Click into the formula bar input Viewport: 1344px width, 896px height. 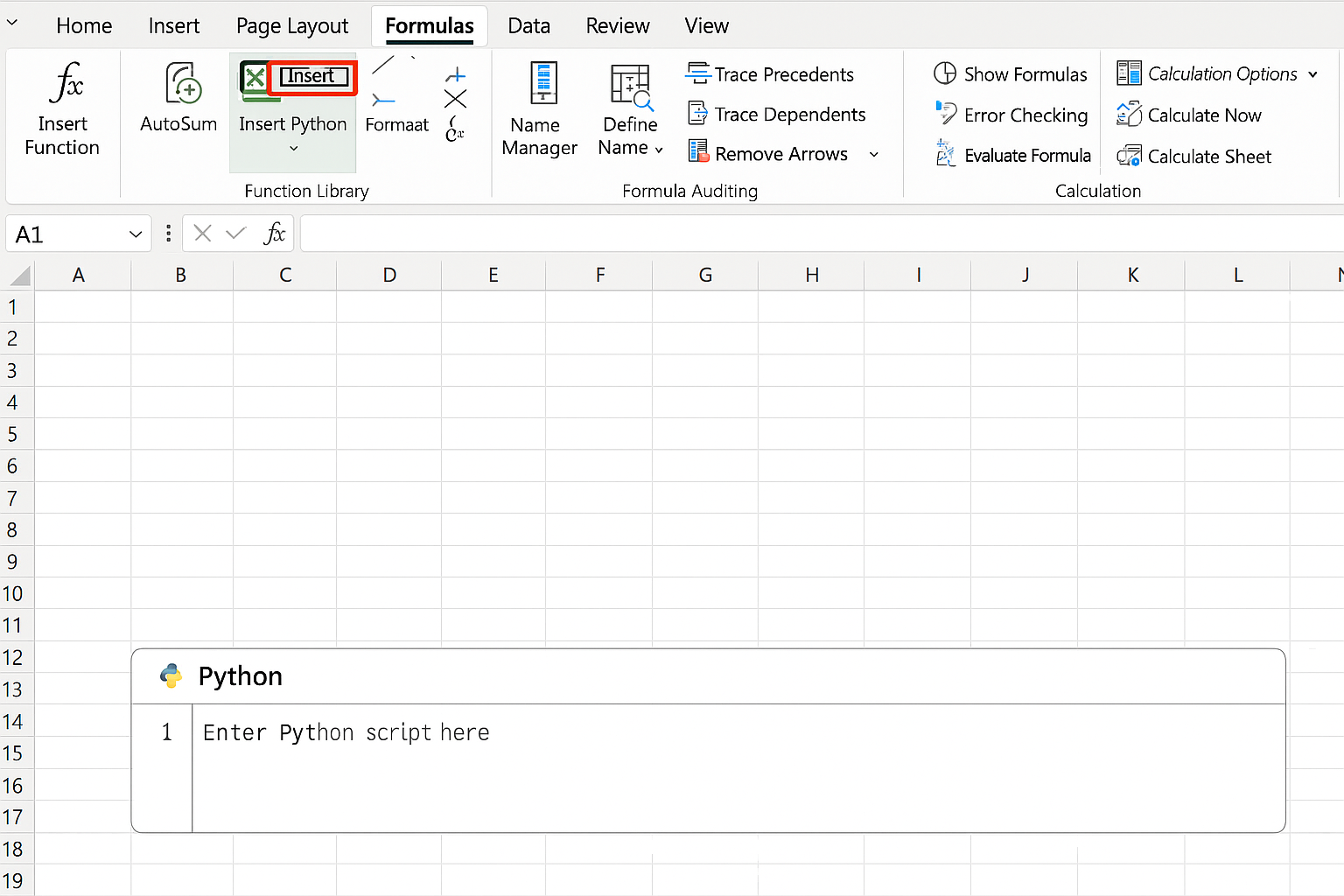click(822, 234)
